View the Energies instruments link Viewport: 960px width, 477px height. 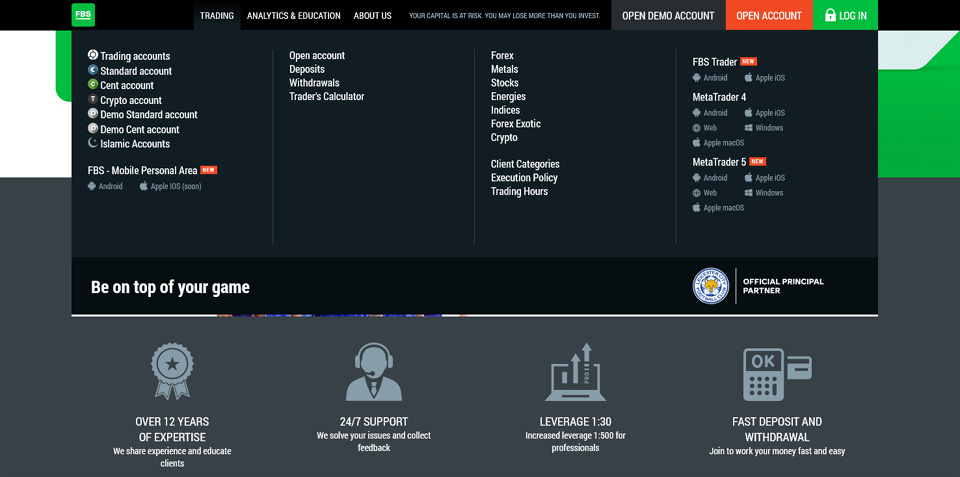pos(508,96)
